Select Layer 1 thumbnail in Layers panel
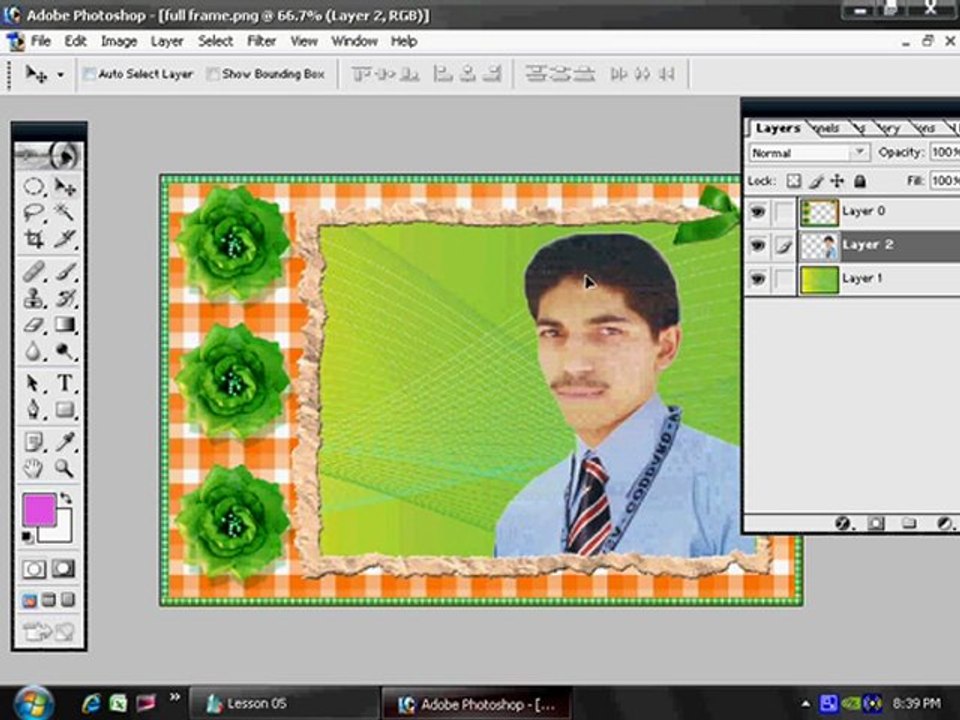This screenshot has width=960, height=720. tap(819, 280)
